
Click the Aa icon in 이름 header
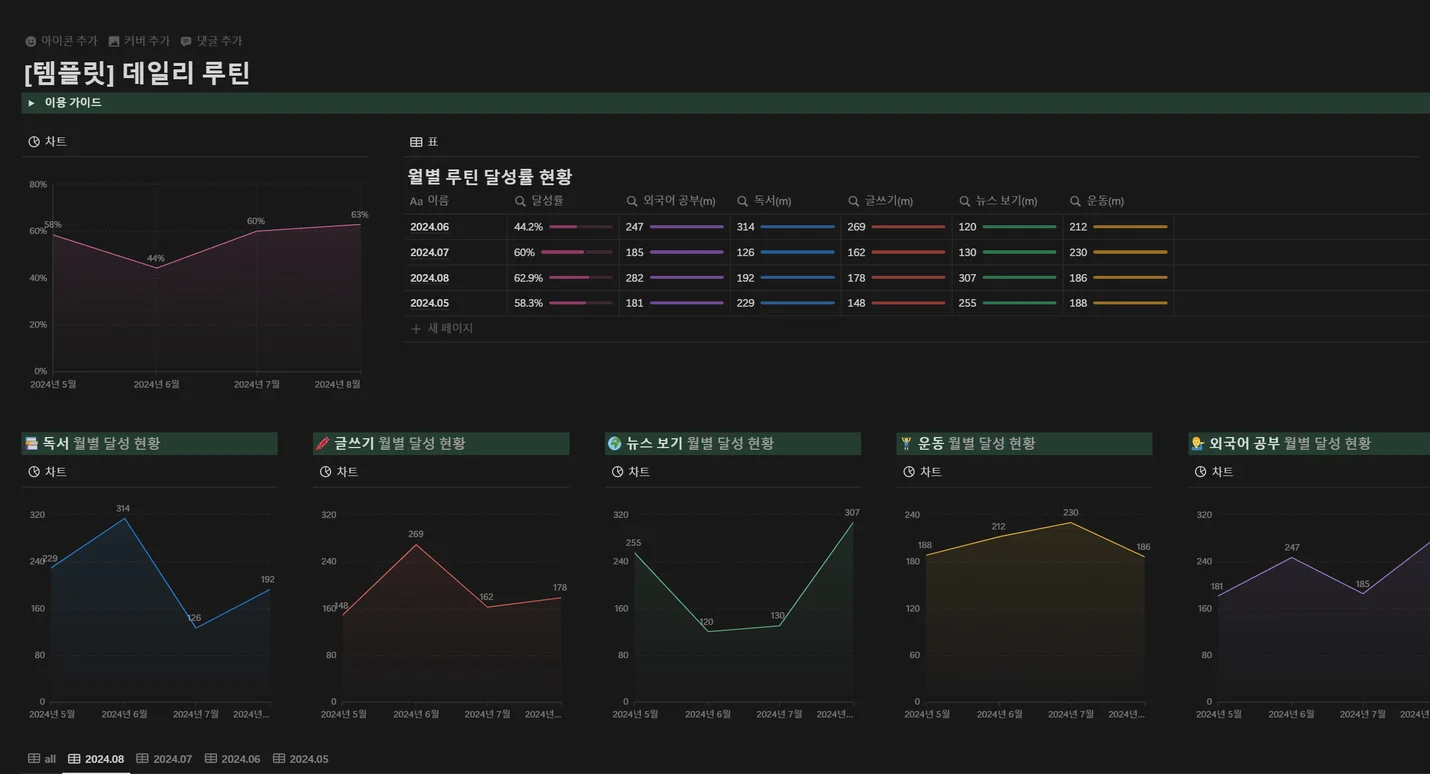pos(416,201)
